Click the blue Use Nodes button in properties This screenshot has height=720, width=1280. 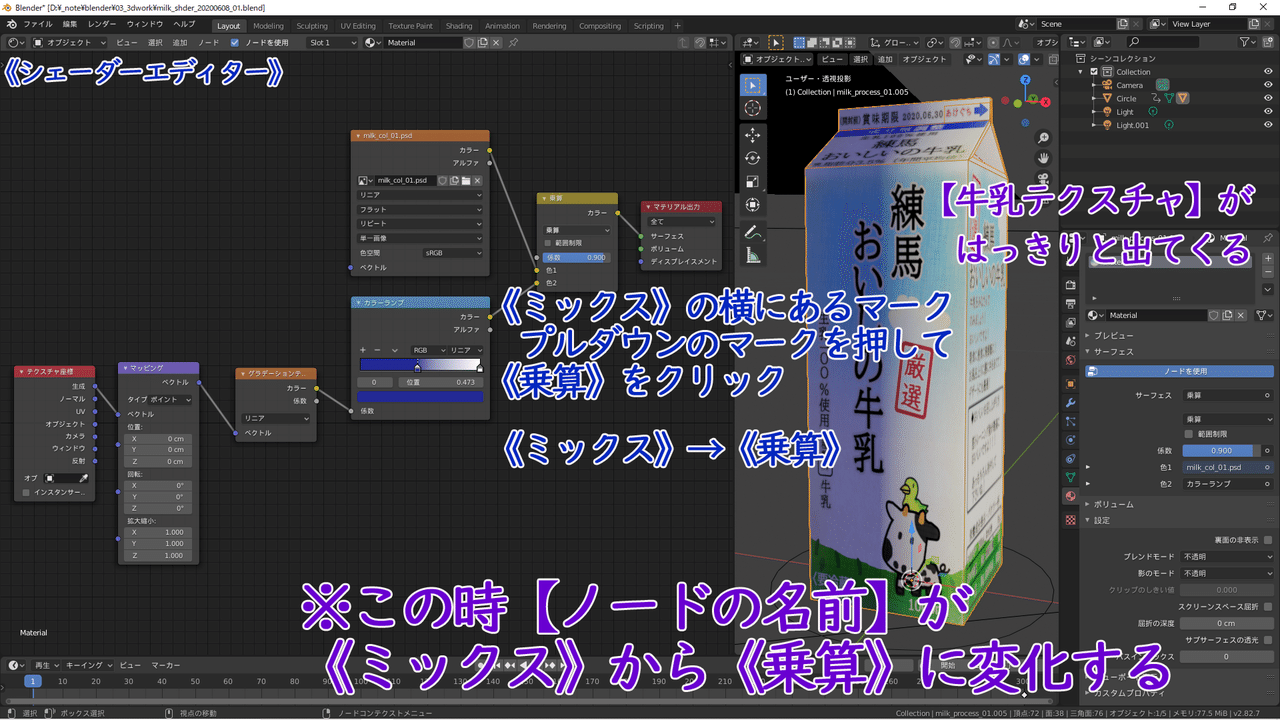coord(1180,371)
